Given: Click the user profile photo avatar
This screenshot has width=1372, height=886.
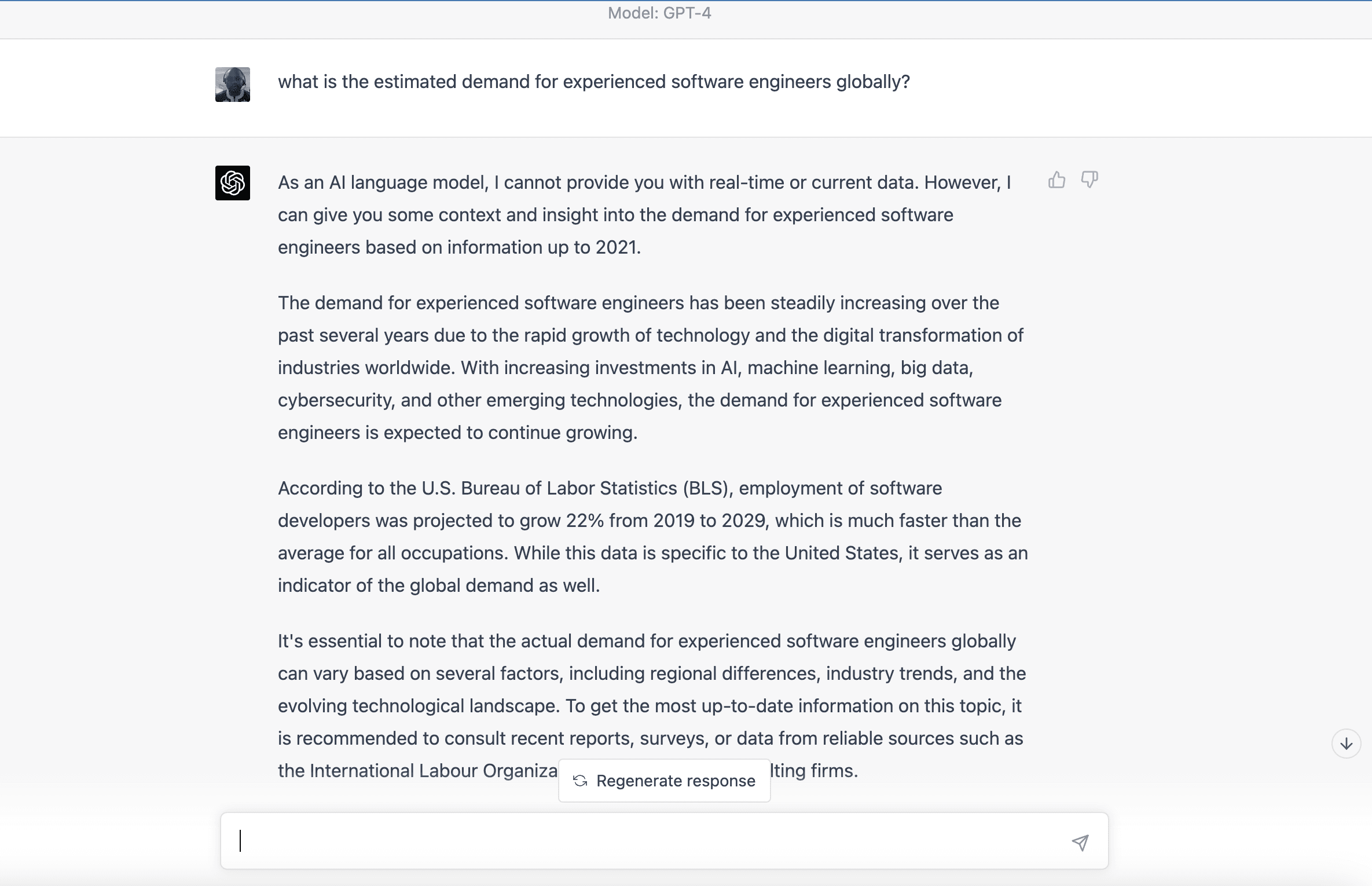Looking at the screenshot, I should pyautogui.click(x=233, y=85).
